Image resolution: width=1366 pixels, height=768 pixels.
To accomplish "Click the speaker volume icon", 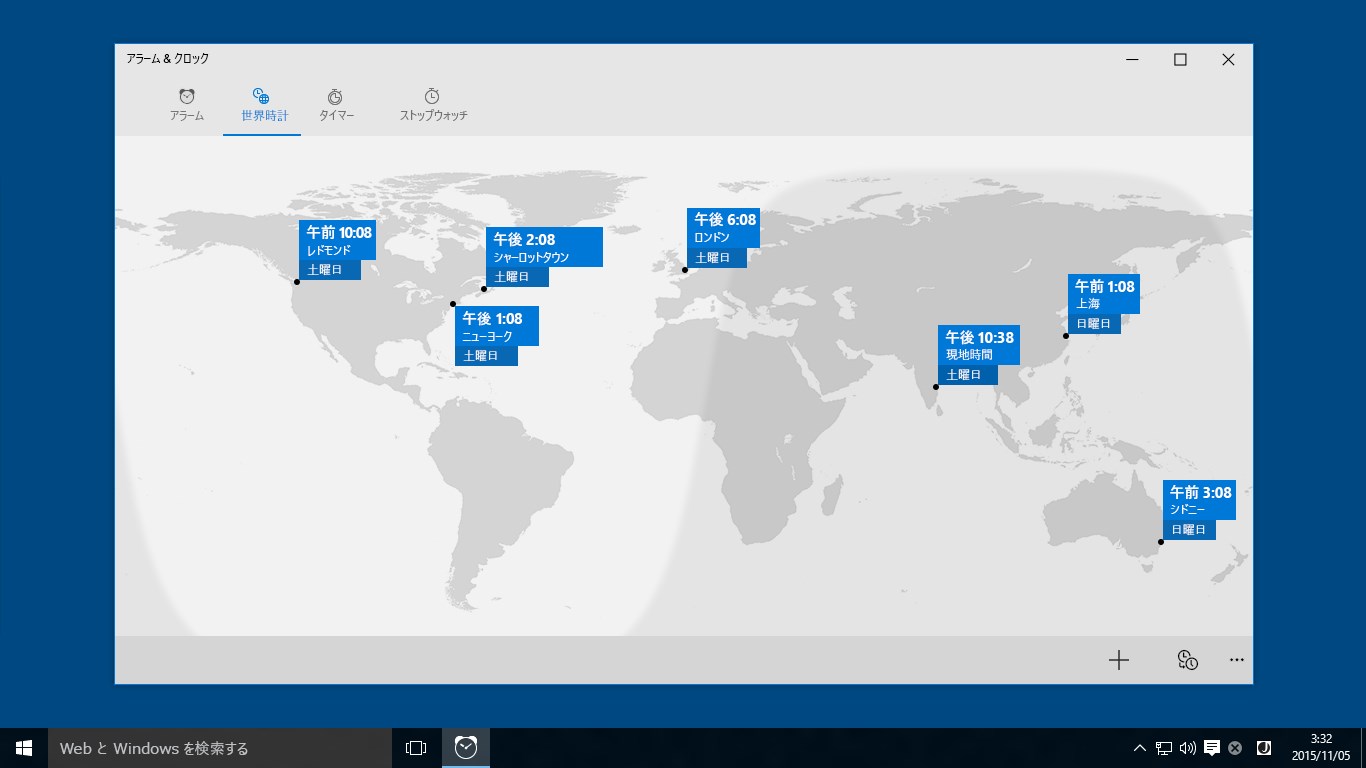I will (x=1186, y=747).
